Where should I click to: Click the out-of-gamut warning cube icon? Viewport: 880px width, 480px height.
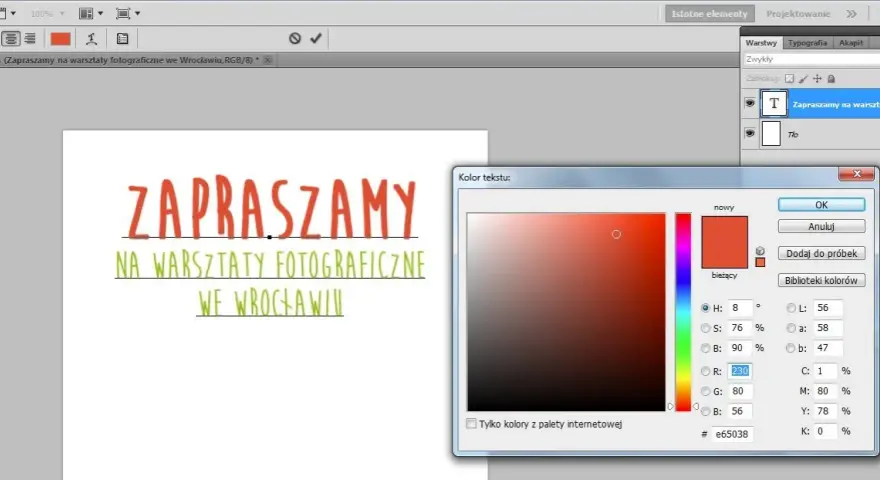click(x=760, y=251)
